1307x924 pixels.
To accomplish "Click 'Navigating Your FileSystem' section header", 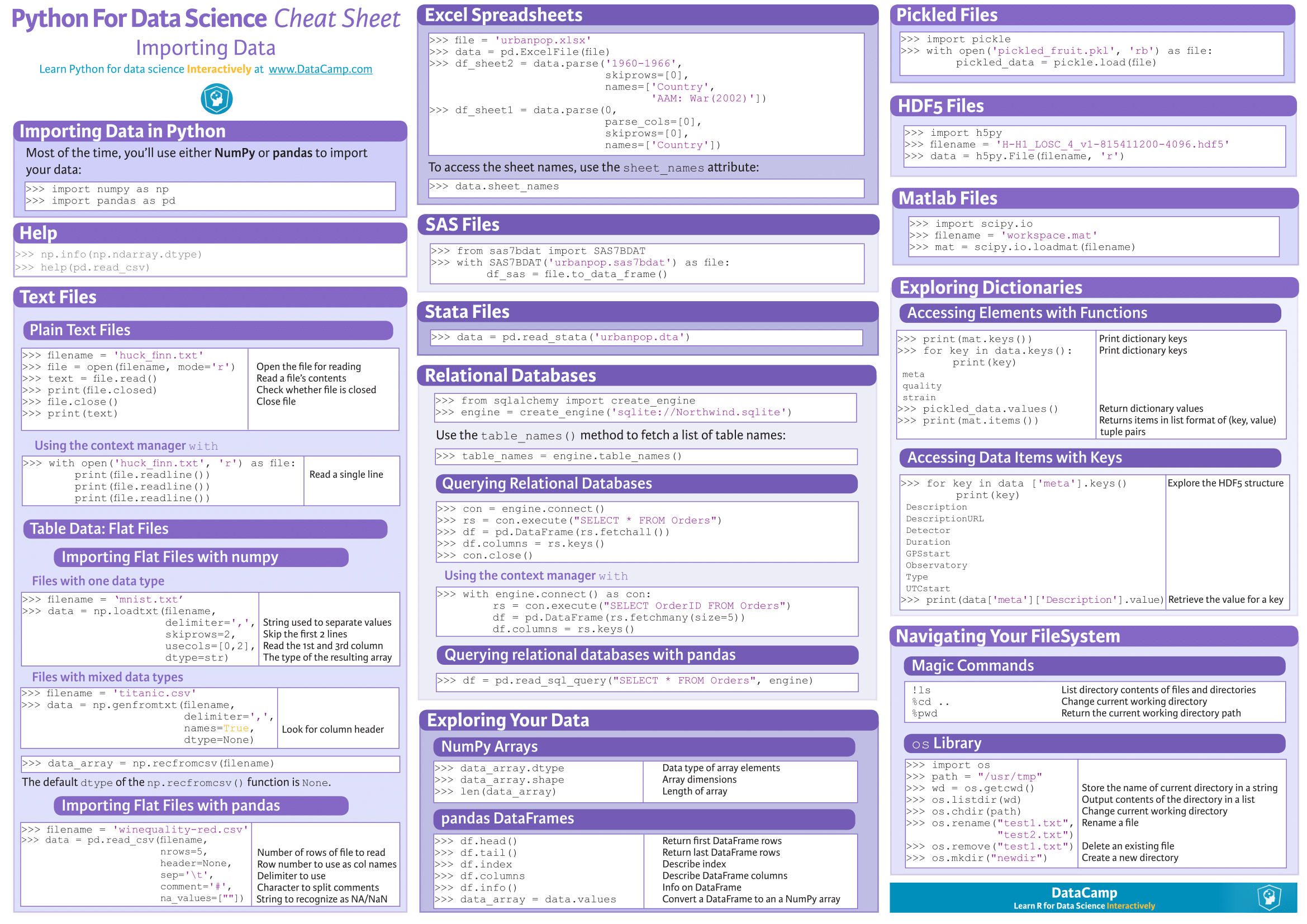I will 1094,636.
